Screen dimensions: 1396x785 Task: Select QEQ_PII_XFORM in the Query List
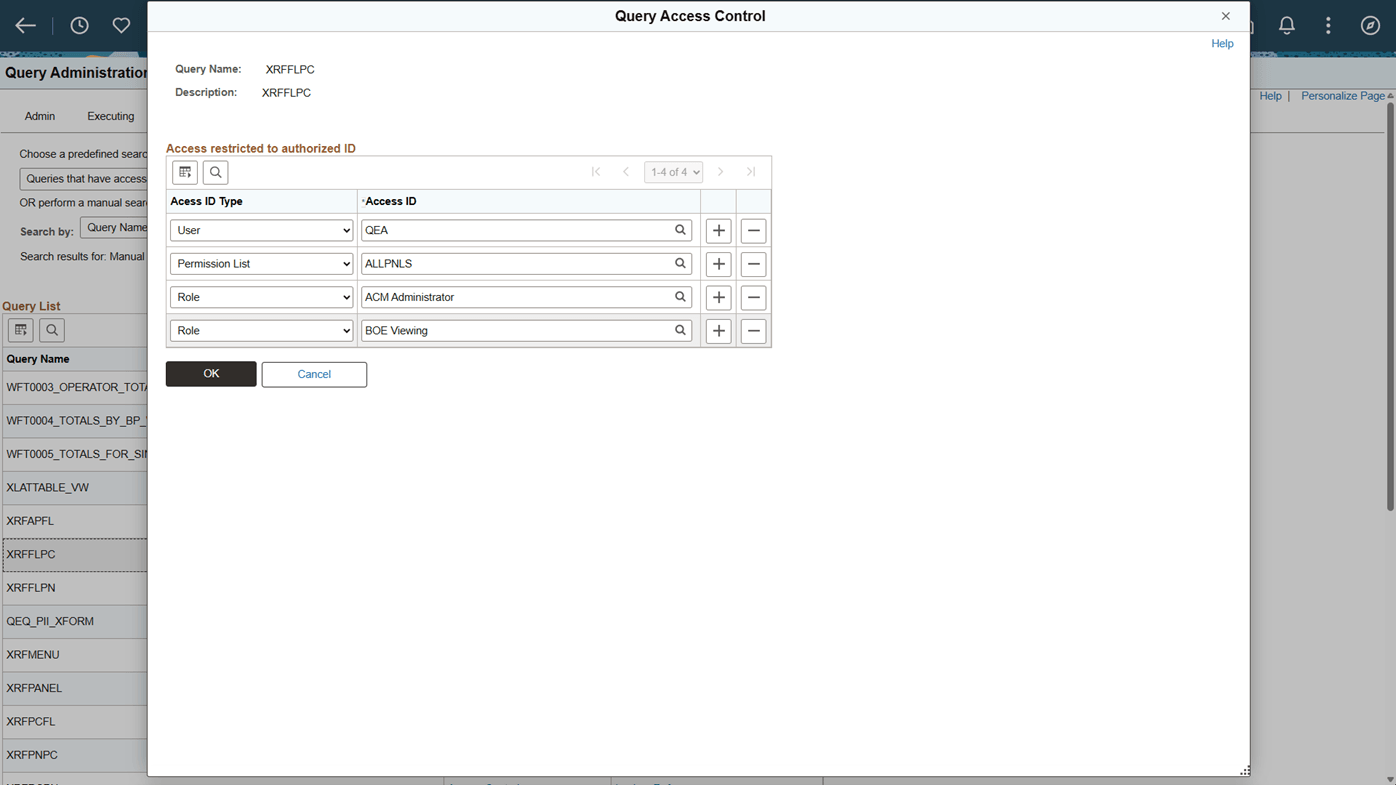50,621
